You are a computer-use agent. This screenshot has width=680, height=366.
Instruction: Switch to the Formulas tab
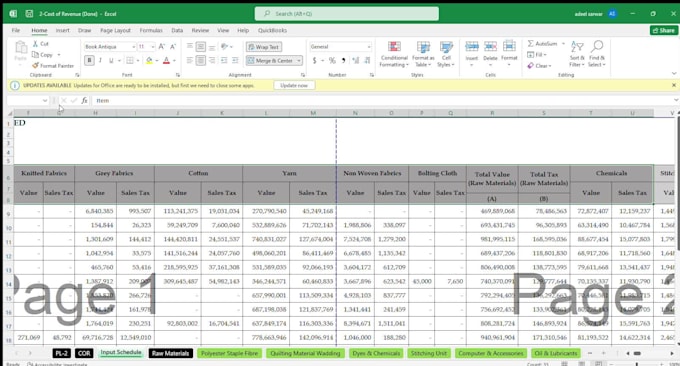tap(151, 30)
